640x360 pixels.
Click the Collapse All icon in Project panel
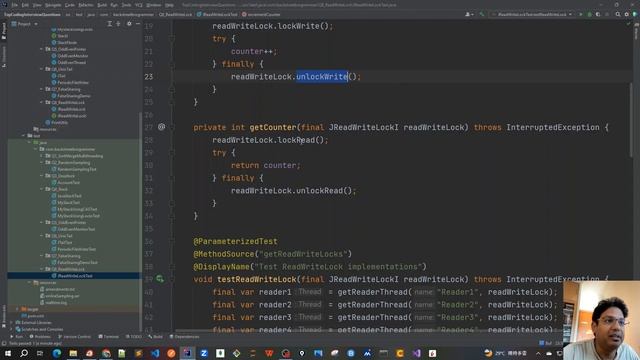click(118, 24)
